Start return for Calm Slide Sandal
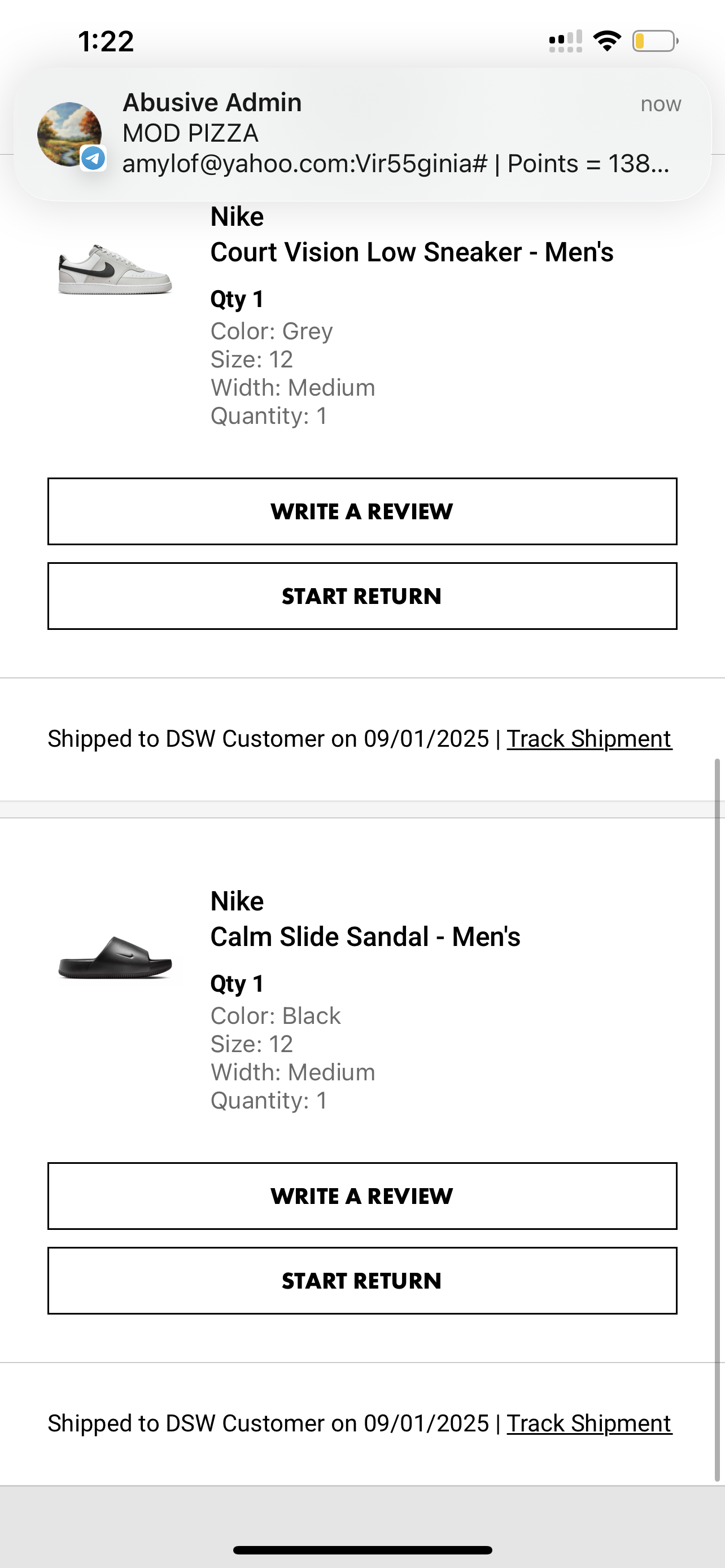The width and height of the screenshot is (725, 1568). click(362, 1281)
